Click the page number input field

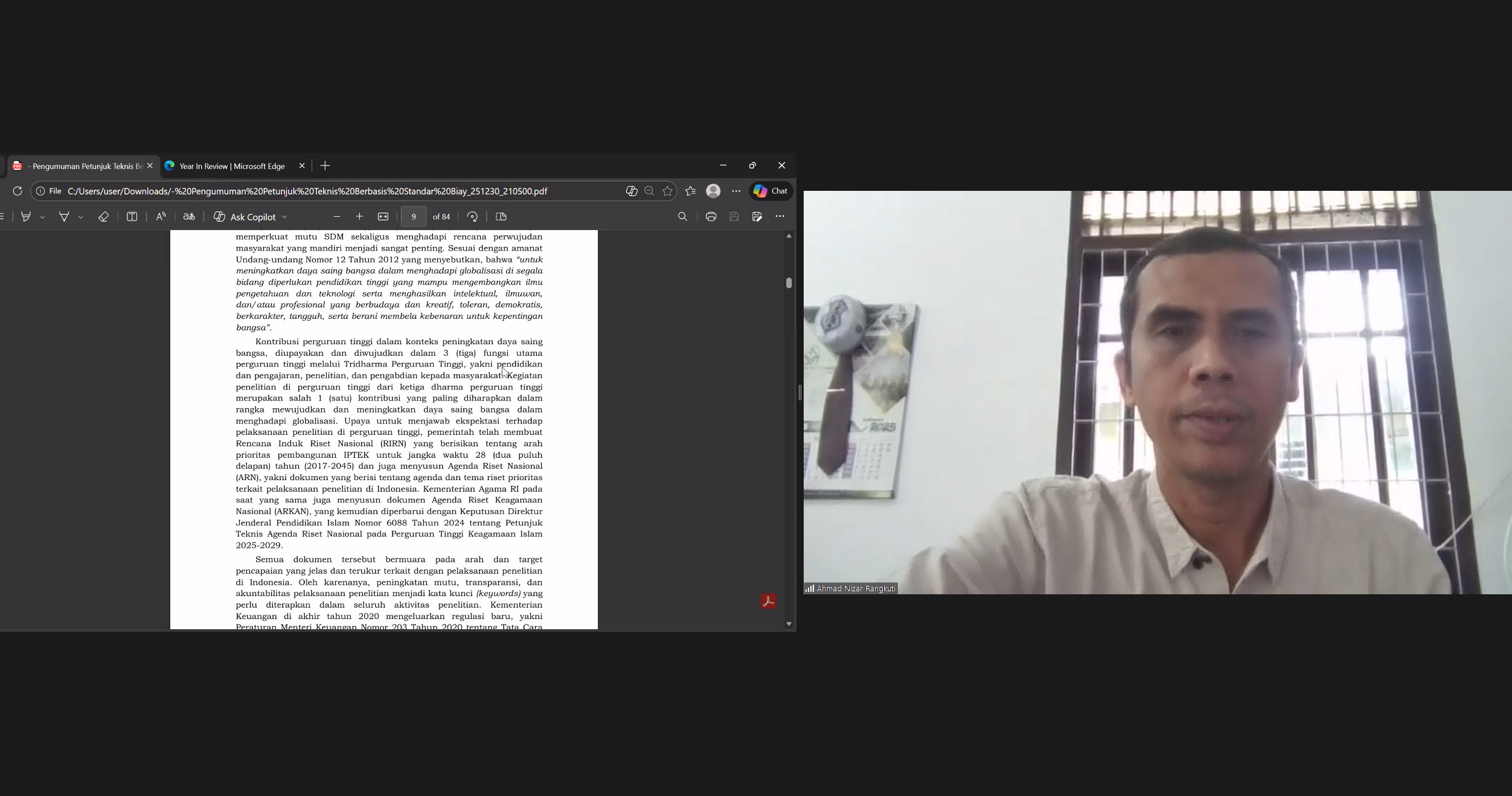414,217
